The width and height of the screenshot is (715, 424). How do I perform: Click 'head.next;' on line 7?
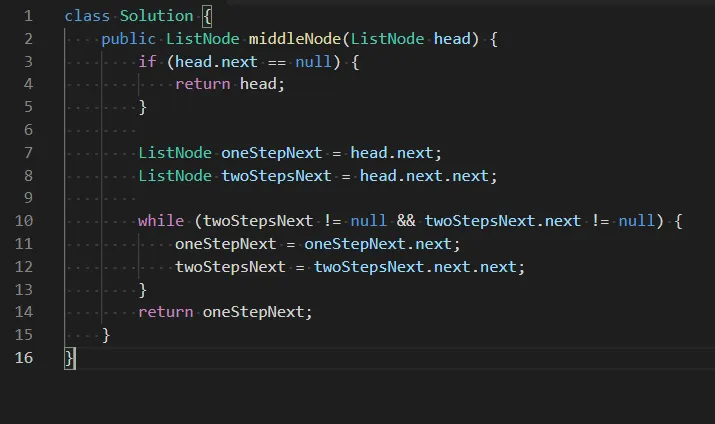(x=396, y=153)
